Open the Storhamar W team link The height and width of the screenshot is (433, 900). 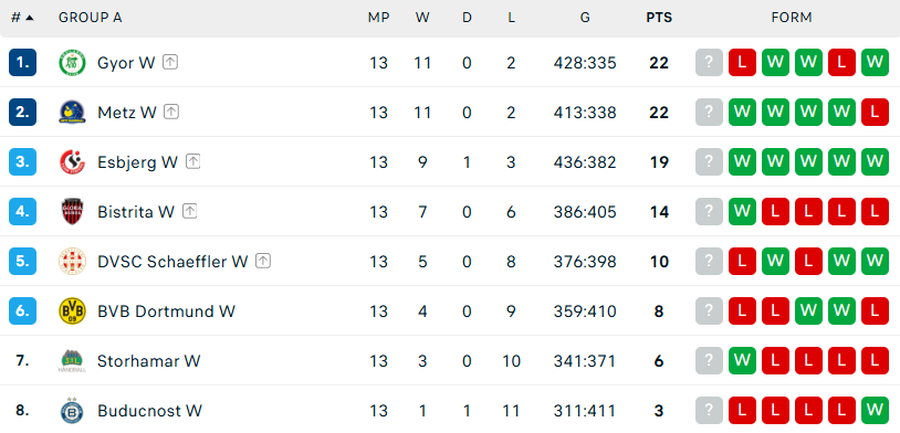pyautogui.click(x=149, y=361)
